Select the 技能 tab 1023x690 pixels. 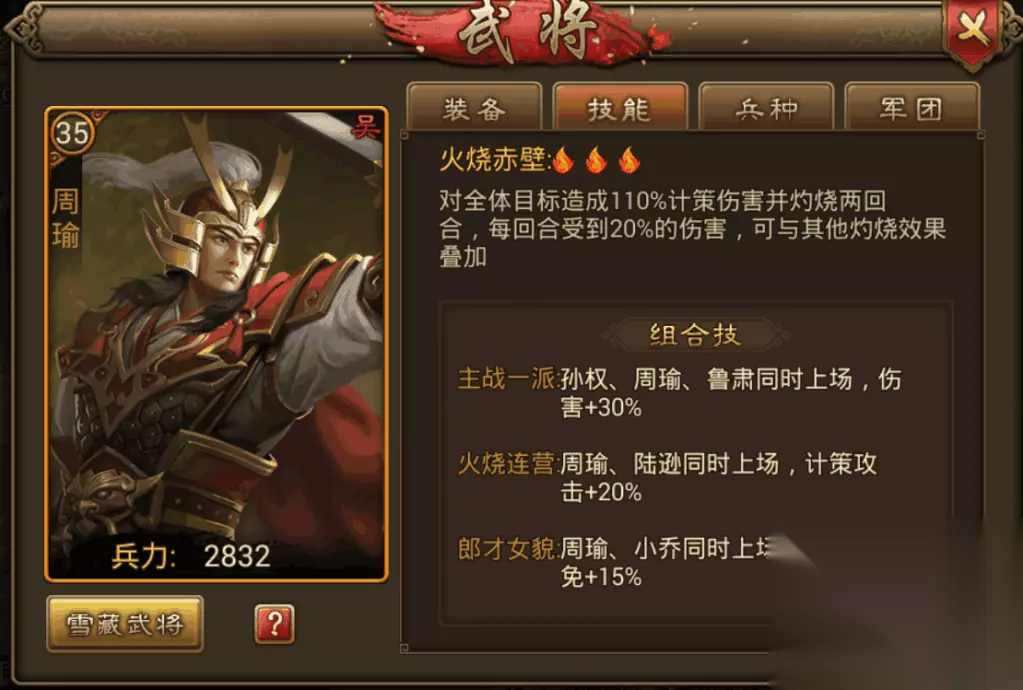point(620,108)
